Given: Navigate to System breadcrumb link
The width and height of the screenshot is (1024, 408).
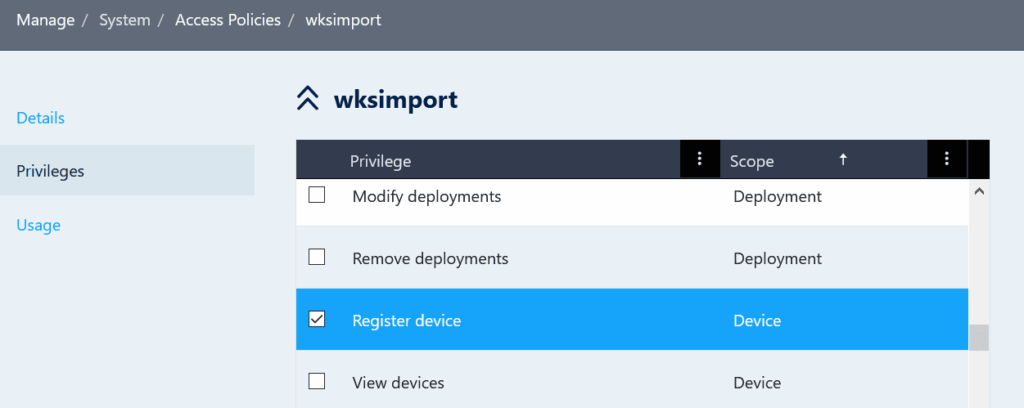Looking at the screenshot, I should click(x=124, y=20).
